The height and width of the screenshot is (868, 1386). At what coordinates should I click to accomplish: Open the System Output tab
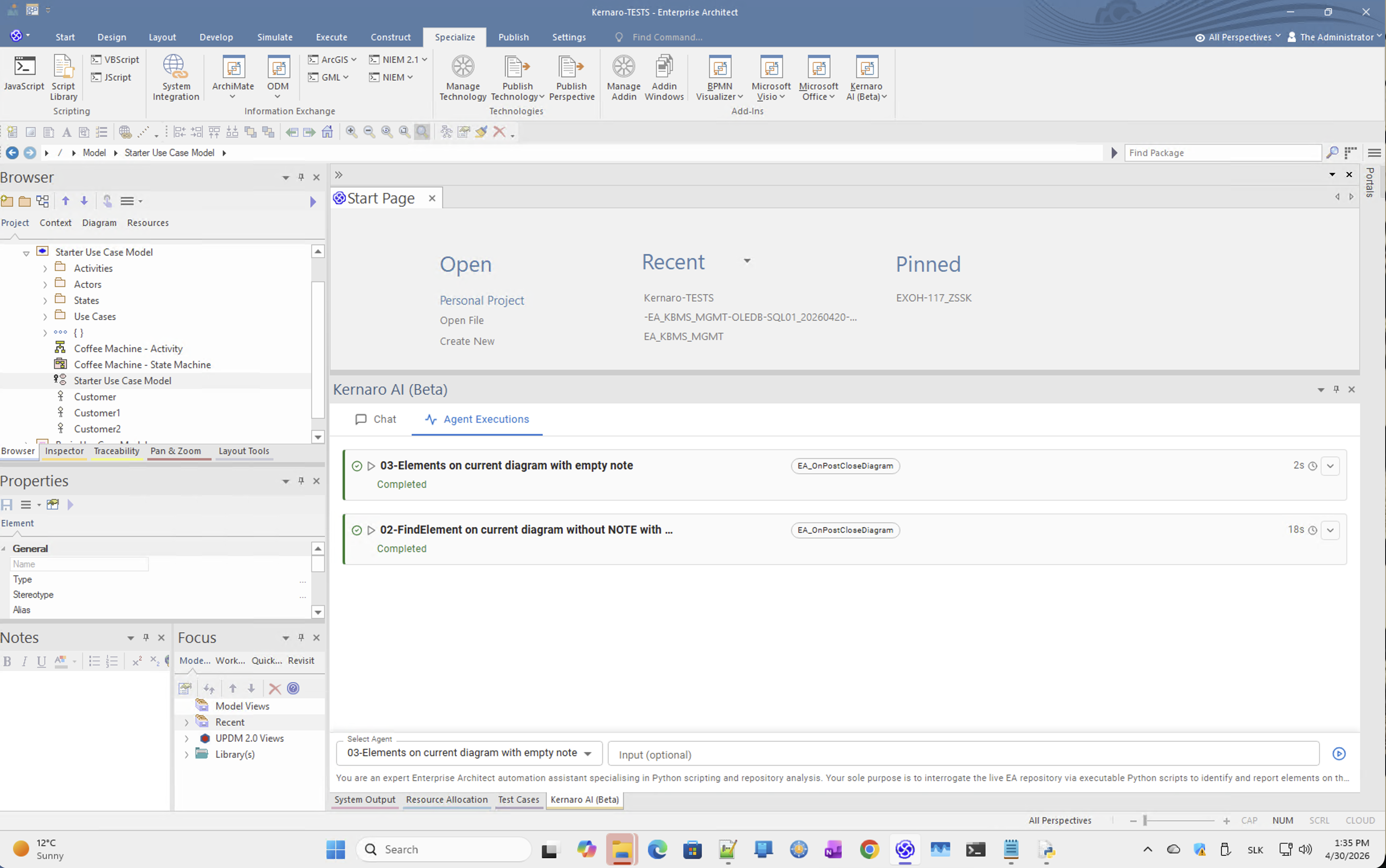(365, 800)
